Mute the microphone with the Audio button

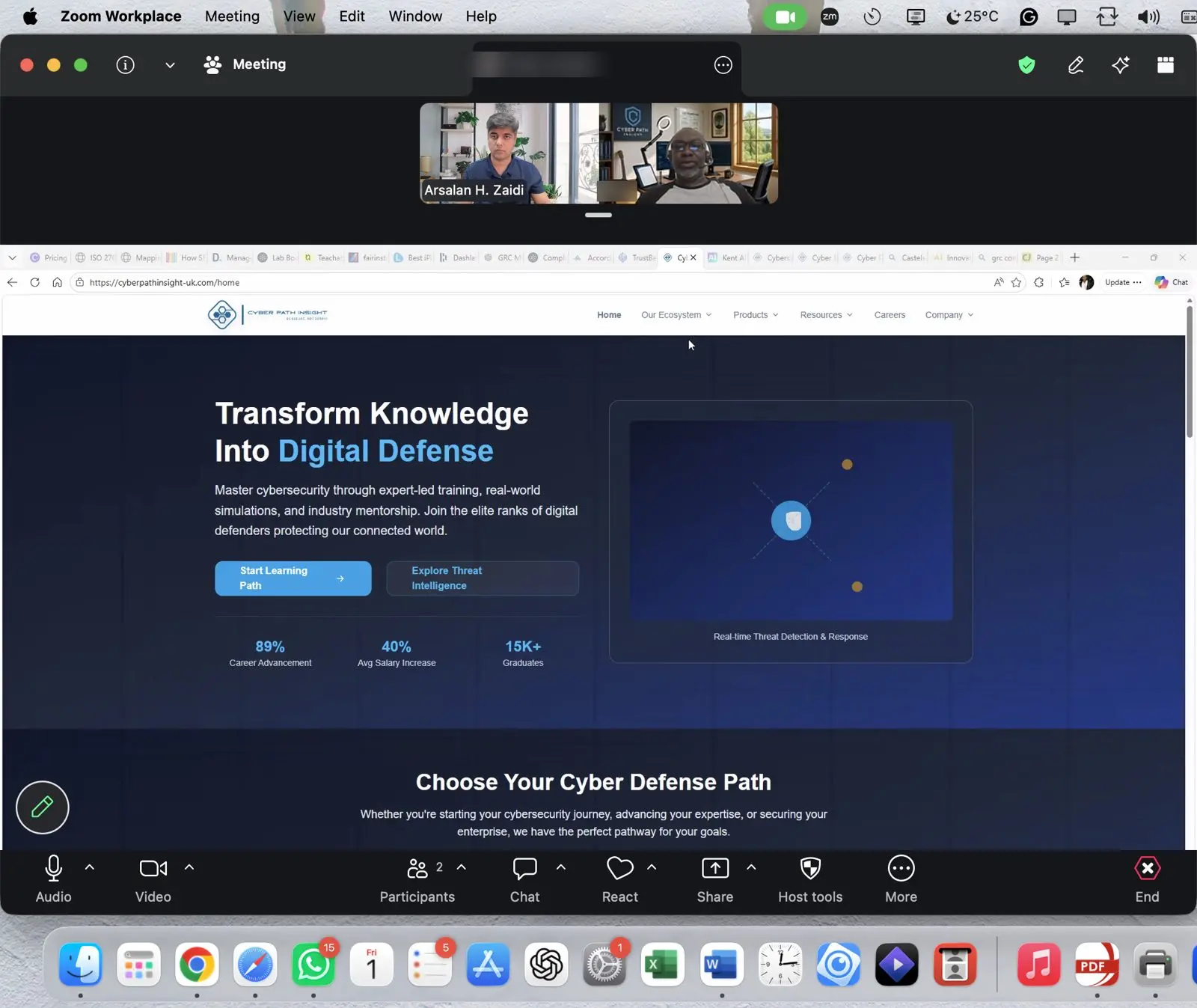[53, 879]
